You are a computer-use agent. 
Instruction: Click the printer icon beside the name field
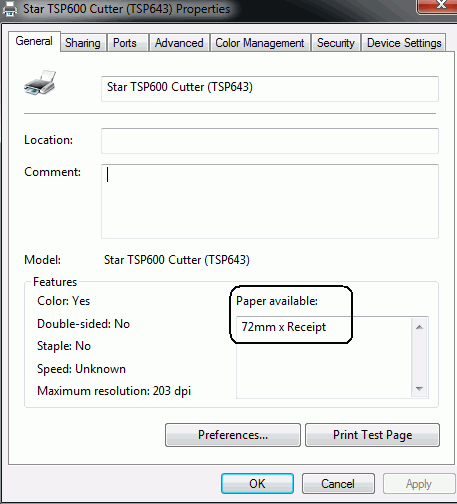pyautogui.click(x=40, y=83)
